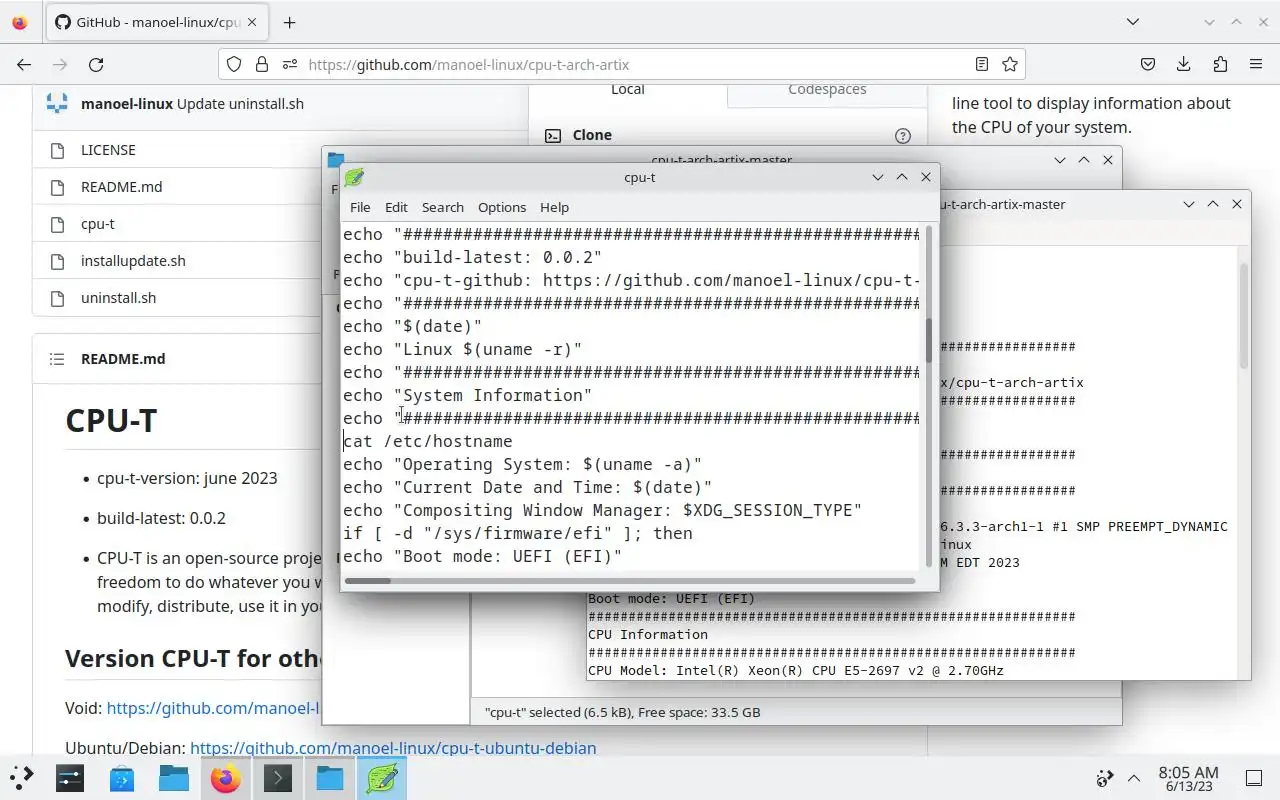Viewport: 1280px width, 800px height.
Task: Click the site security padlock icon
Action: coord(262,64)
